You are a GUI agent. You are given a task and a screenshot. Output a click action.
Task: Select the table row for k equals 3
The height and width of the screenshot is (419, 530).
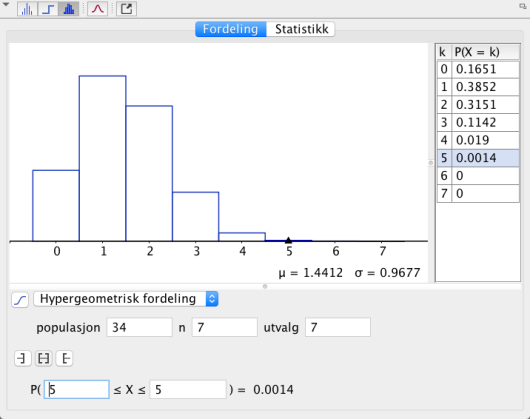pos(478,122)
